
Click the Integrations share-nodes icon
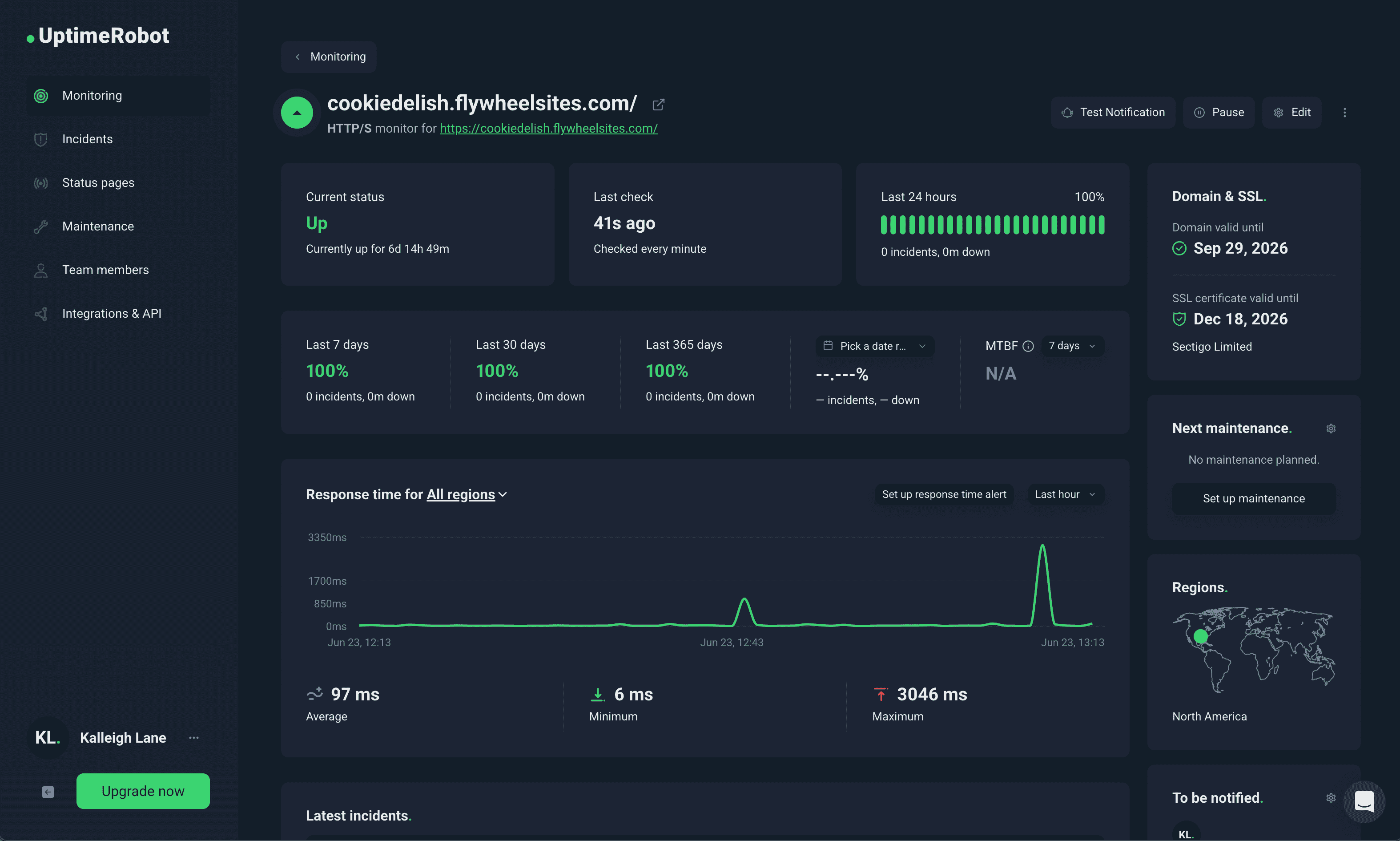click(x=41, y=314)
